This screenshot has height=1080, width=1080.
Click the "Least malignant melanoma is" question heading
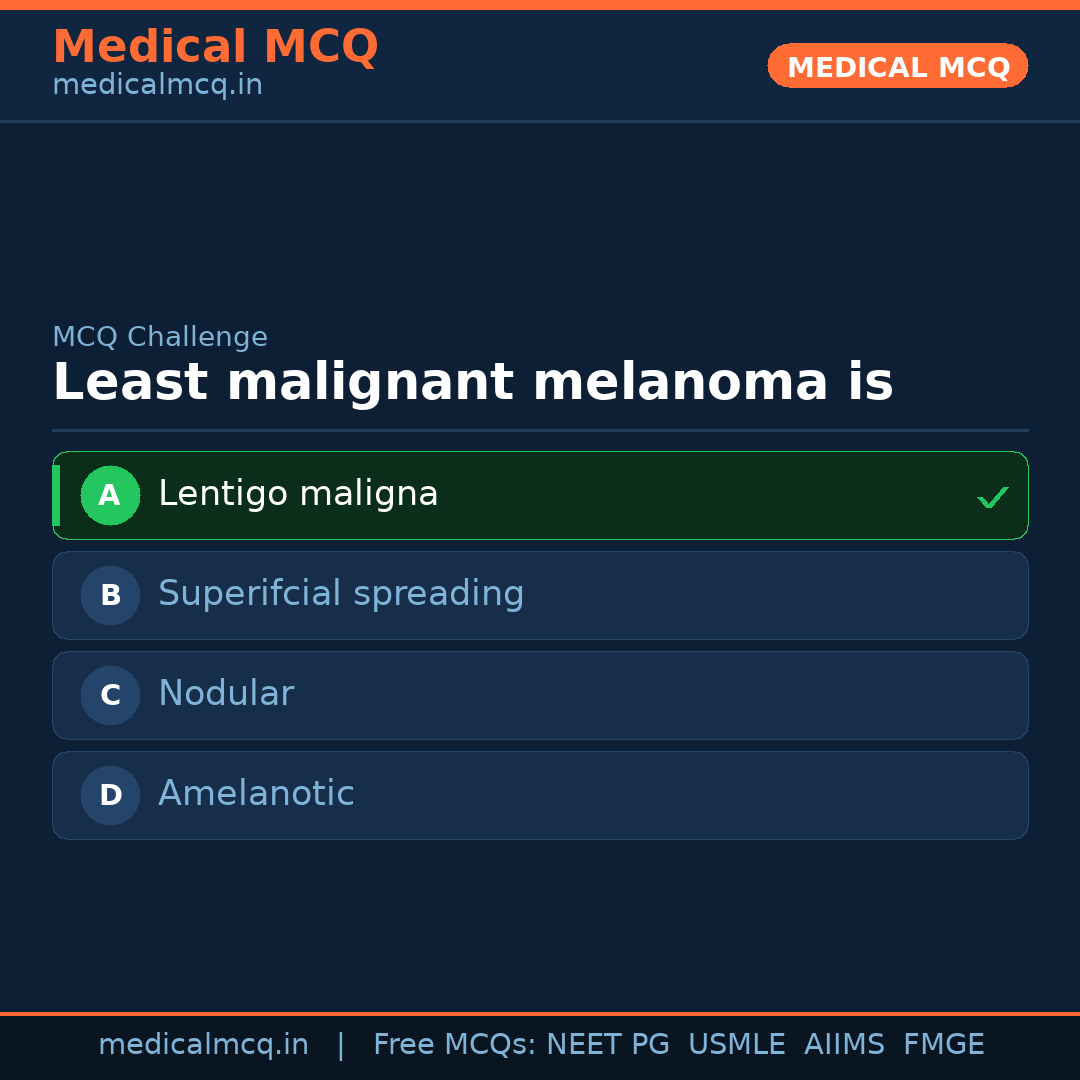tap(472, 383)
